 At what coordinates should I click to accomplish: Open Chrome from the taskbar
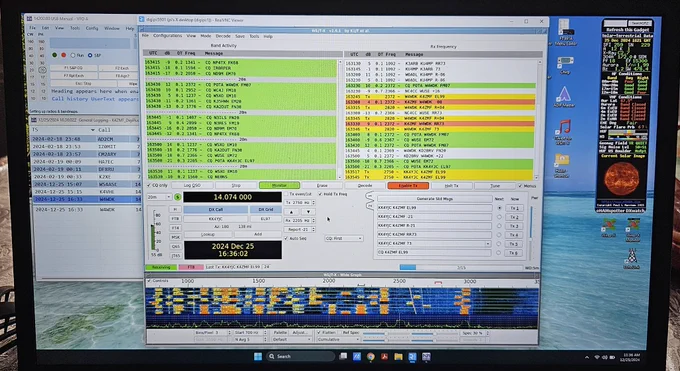370,357
